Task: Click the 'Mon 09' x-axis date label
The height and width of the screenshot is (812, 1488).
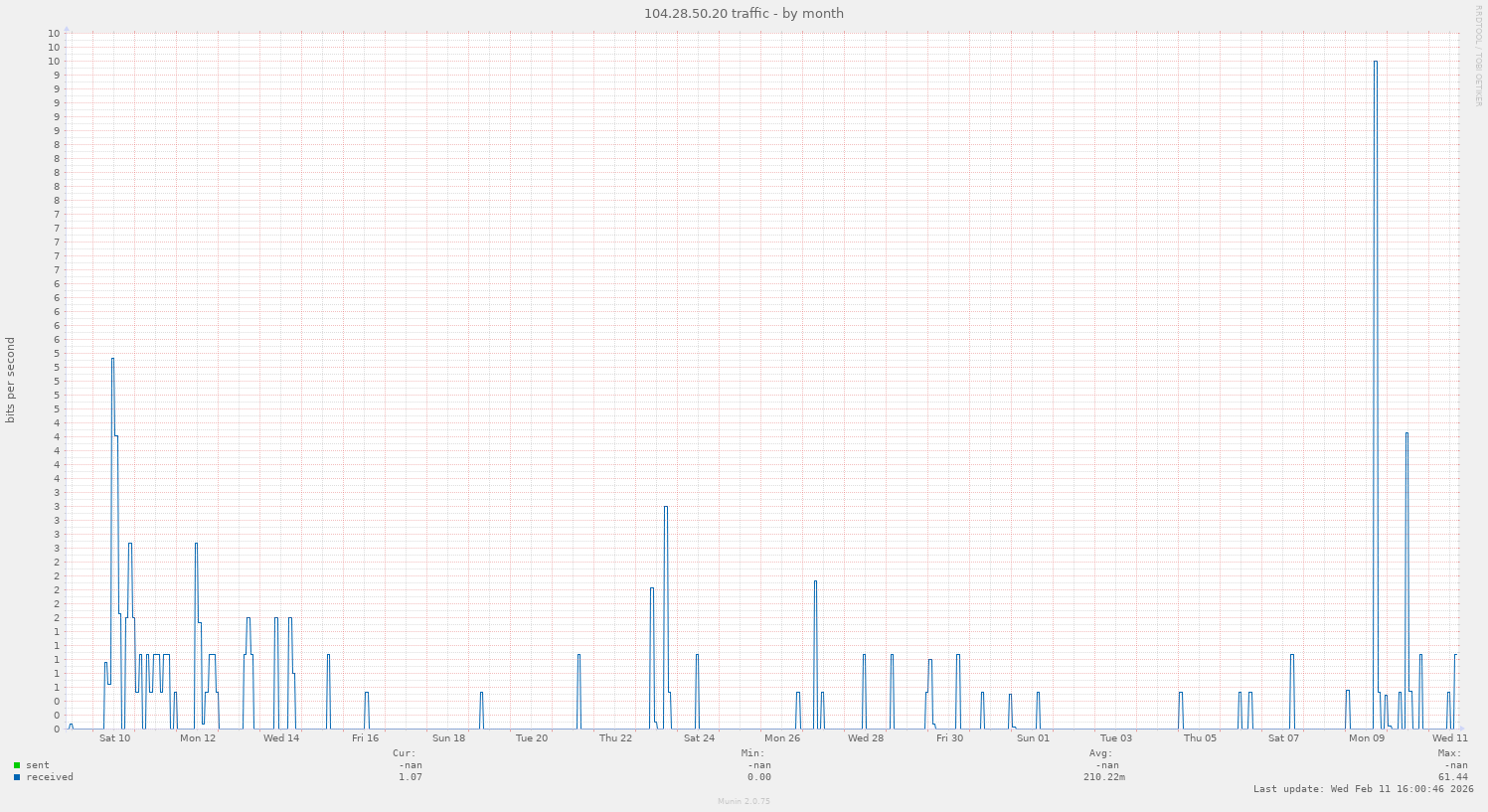Action: [x=1367, y=738]
